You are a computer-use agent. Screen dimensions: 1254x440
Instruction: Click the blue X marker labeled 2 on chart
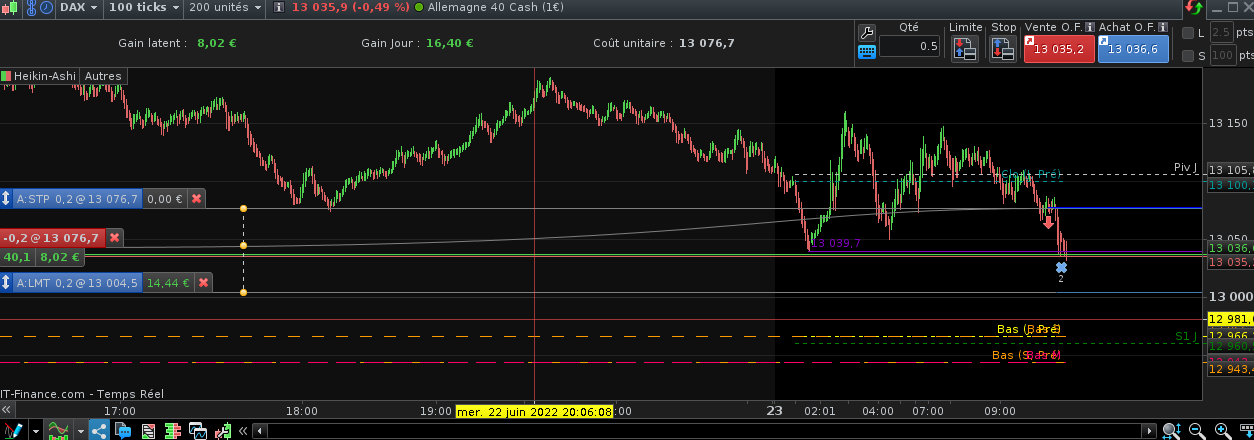pyautogui.click(x=1061, y=267)
